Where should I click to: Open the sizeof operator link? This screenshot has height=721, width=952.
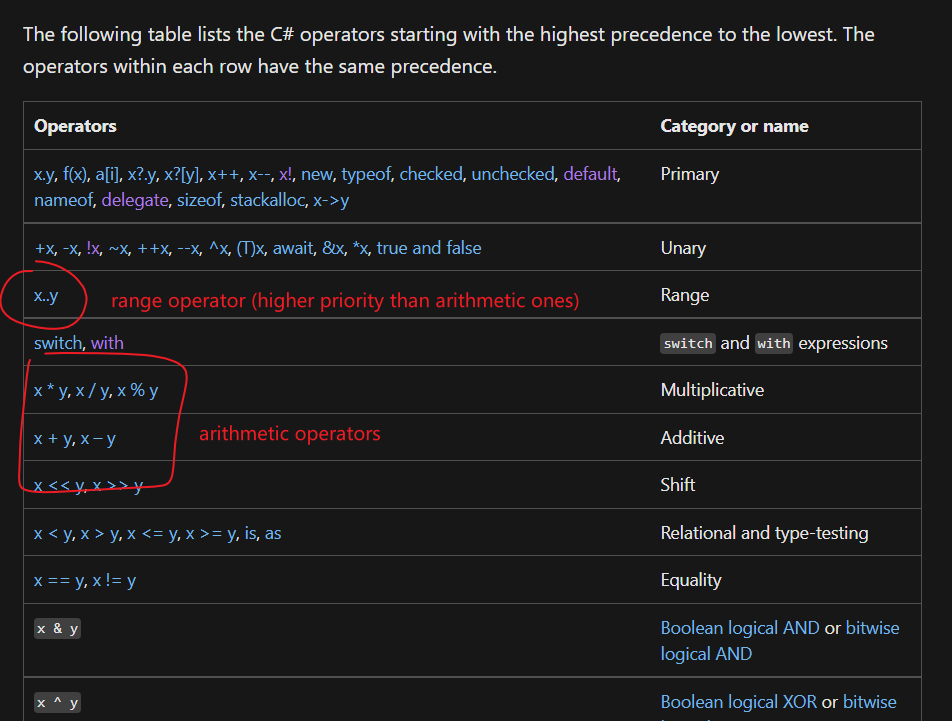coord(199,200)
